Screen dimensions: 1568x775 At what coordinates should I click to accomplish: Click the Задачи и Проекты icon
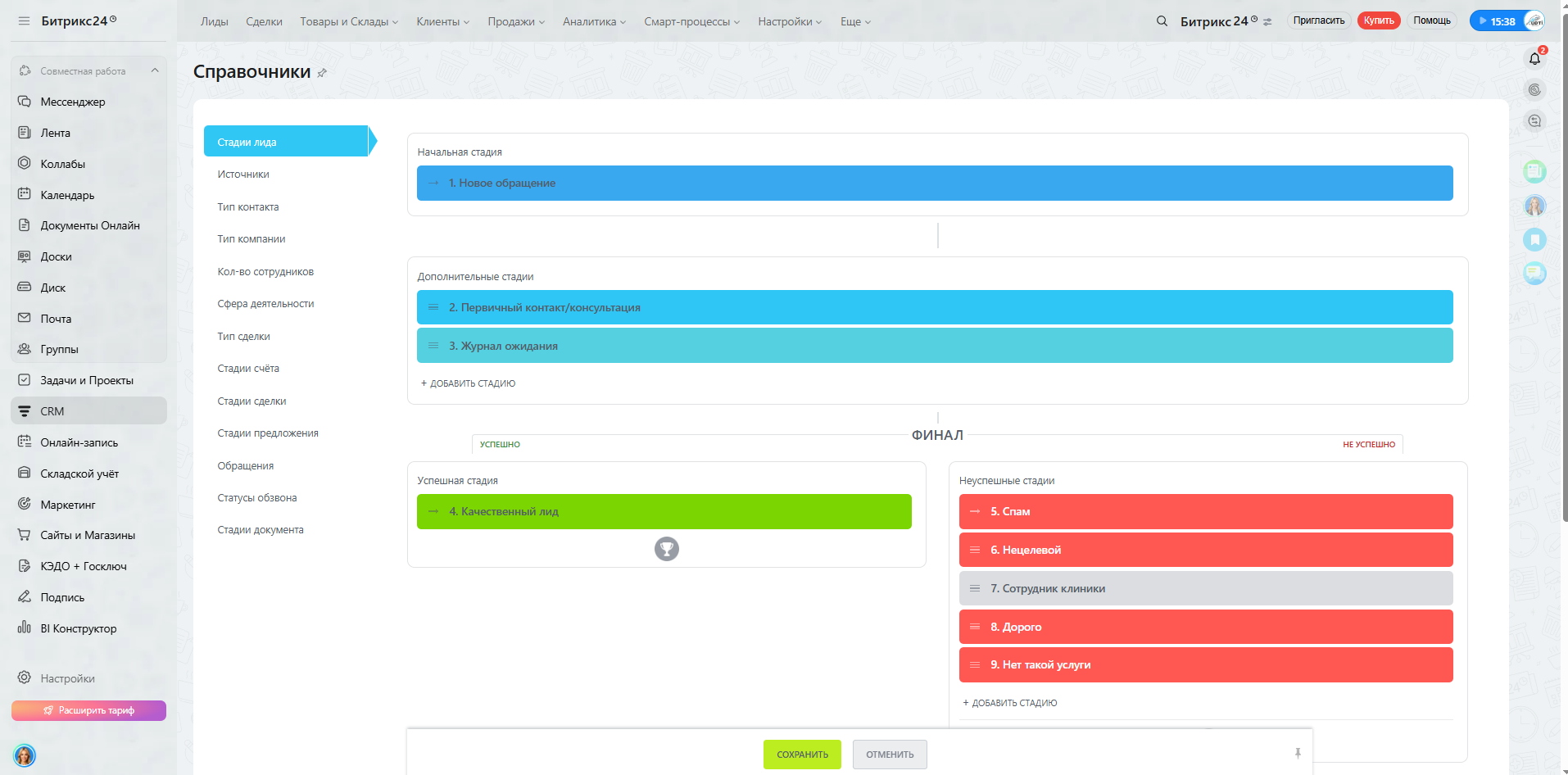25,380
